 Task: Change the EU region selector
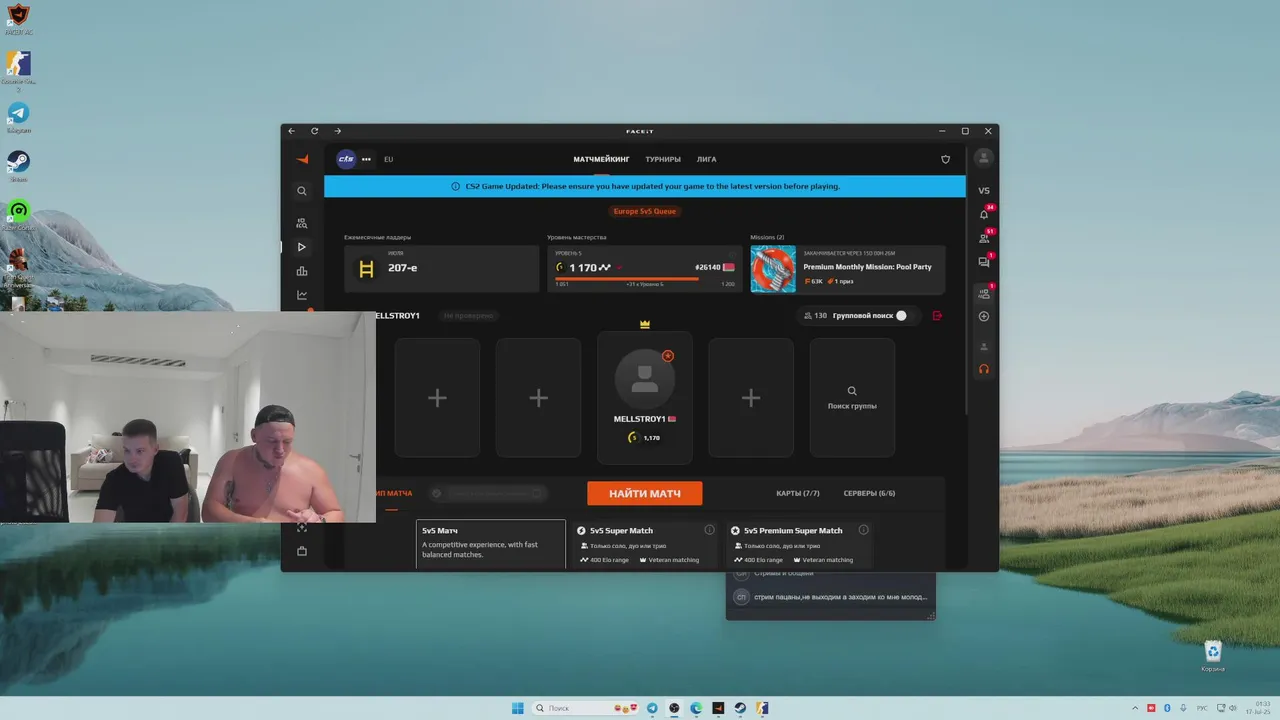tap(388, 159)
